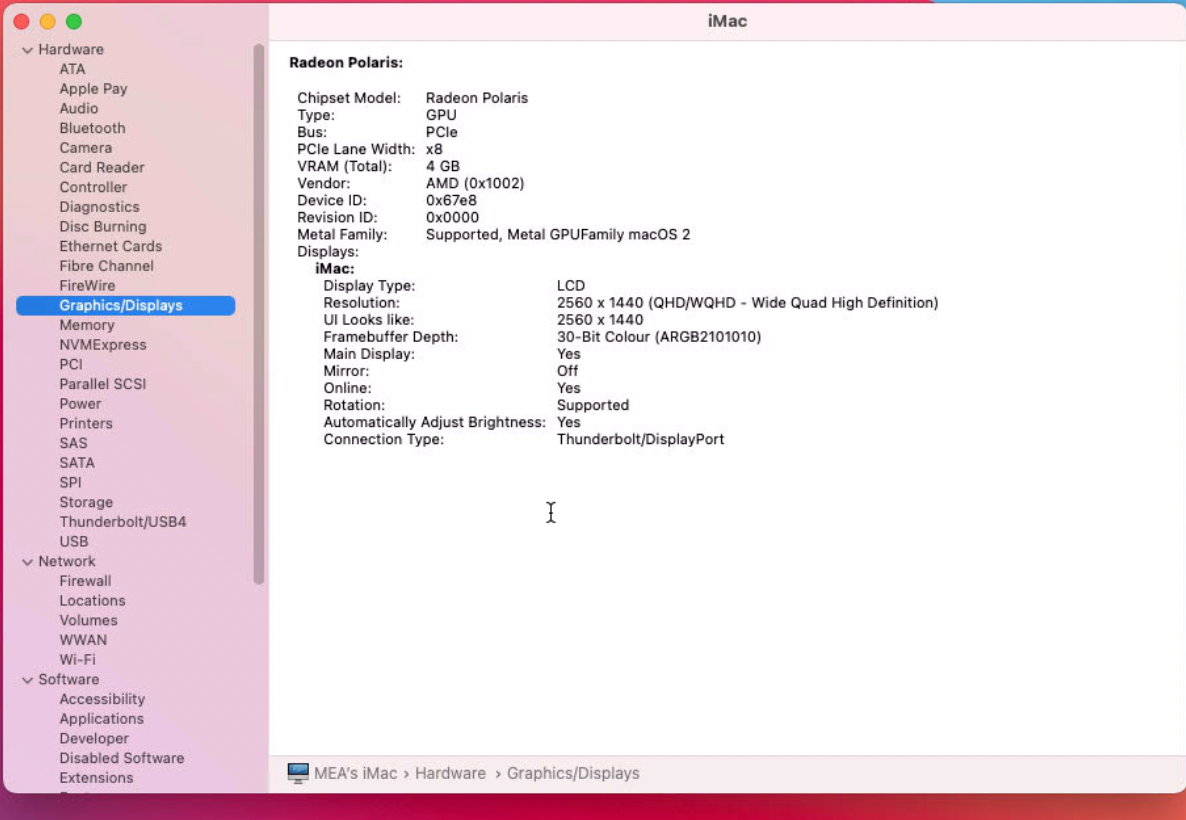Open the Audio hardware entry

coord(79,108)
